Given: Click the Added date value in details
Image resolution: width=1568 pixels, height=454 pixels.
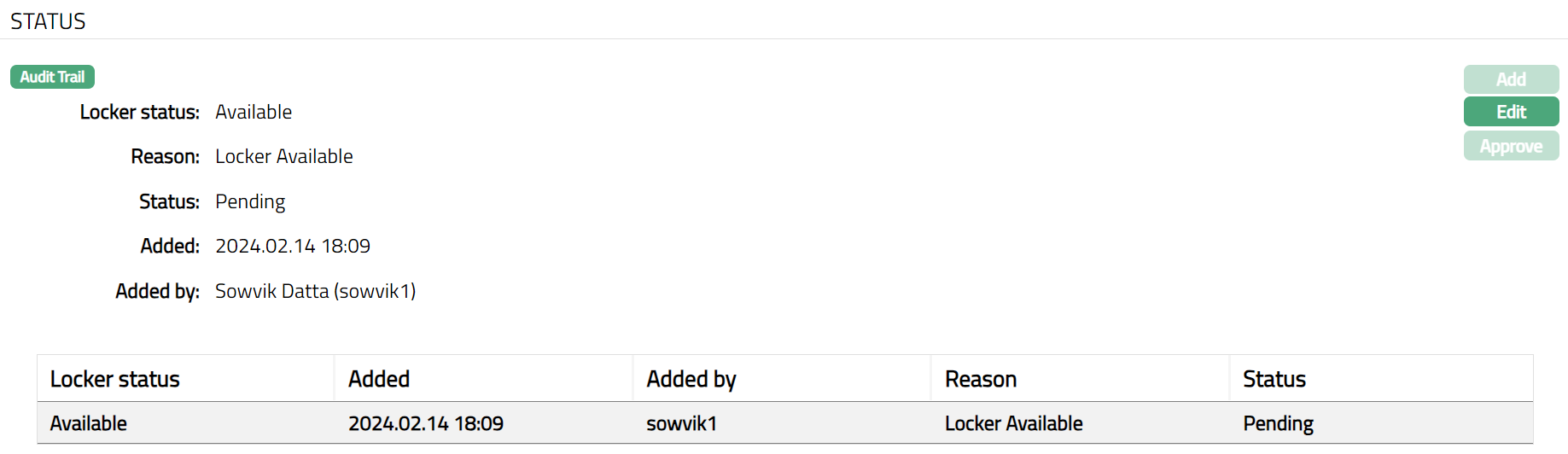Looking at the screenshot, I should coord(293,246).
